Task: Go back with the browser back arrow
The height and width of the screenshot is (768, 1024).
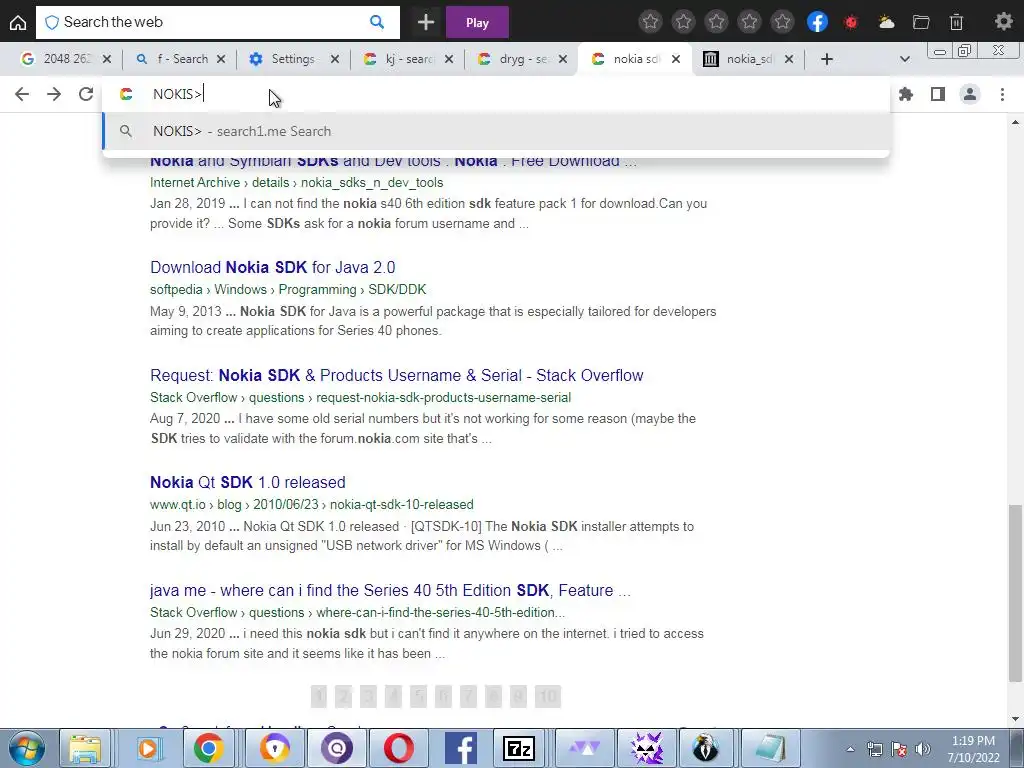Action: [x=22, y=94]
